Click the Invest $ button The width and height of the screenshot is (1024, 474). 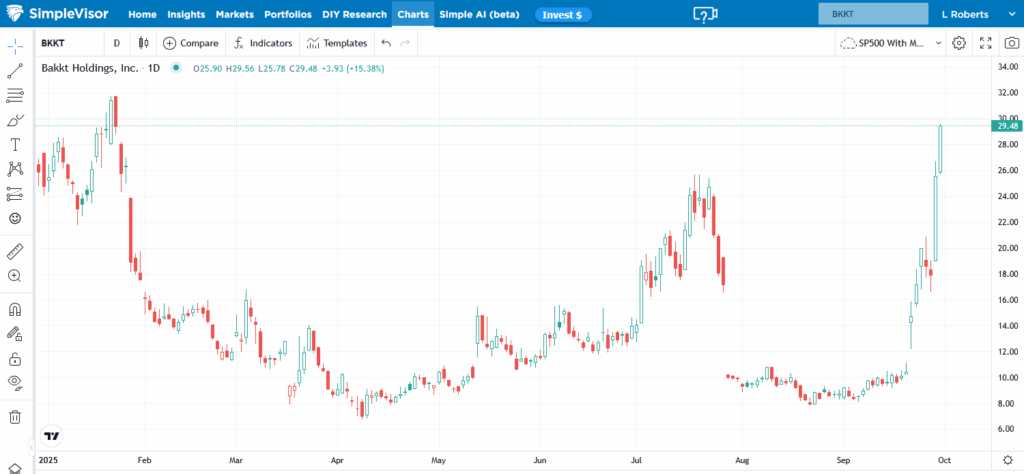tap(563, 15)
